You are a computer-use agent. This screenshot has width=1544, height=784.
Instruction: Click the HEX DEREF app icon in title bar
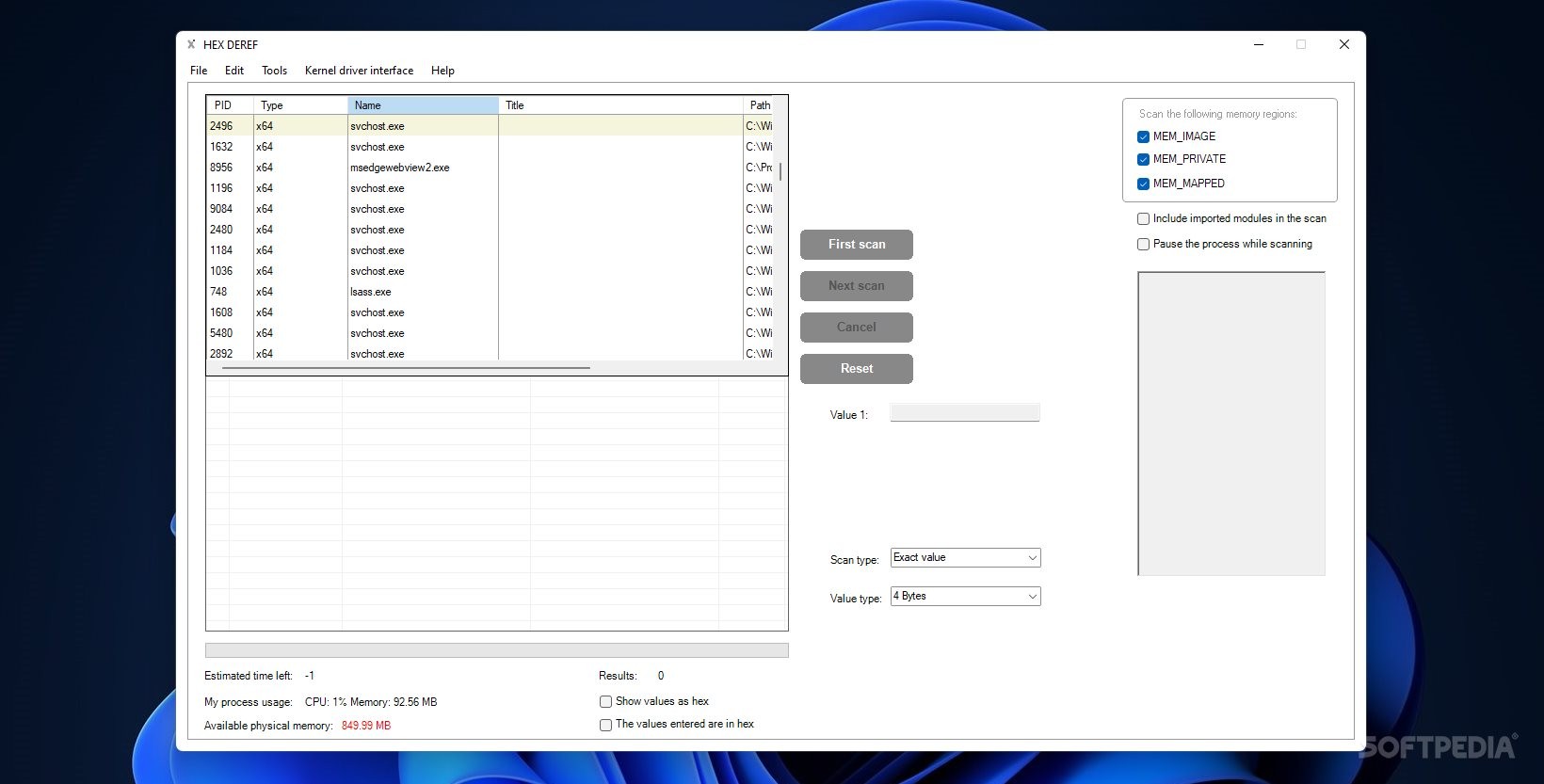(x=191, y=44)
